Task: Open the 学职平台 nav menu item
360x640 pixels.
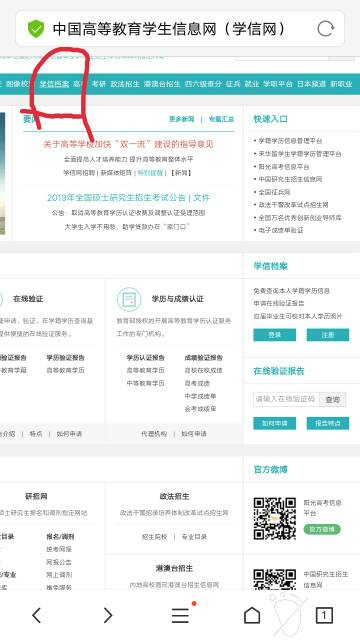Action: coord(278,84)
